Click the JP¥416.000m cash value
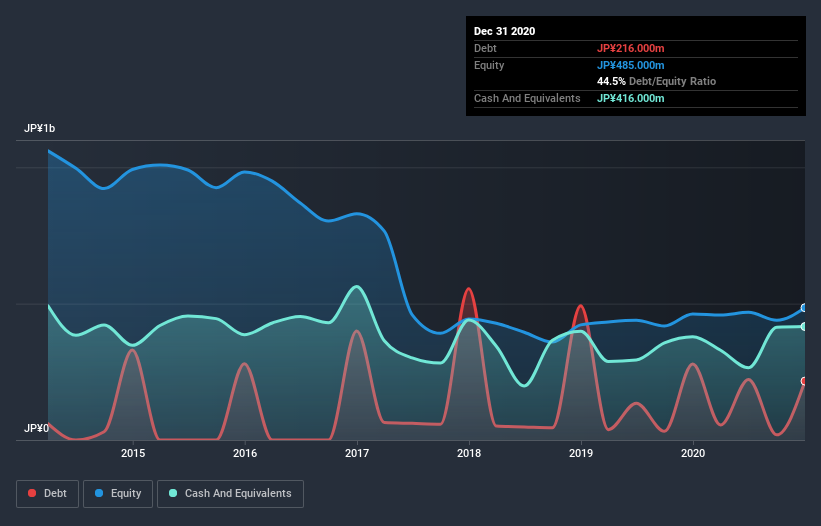Viewport: 821px width, 526px height. [x=630, y=98]
